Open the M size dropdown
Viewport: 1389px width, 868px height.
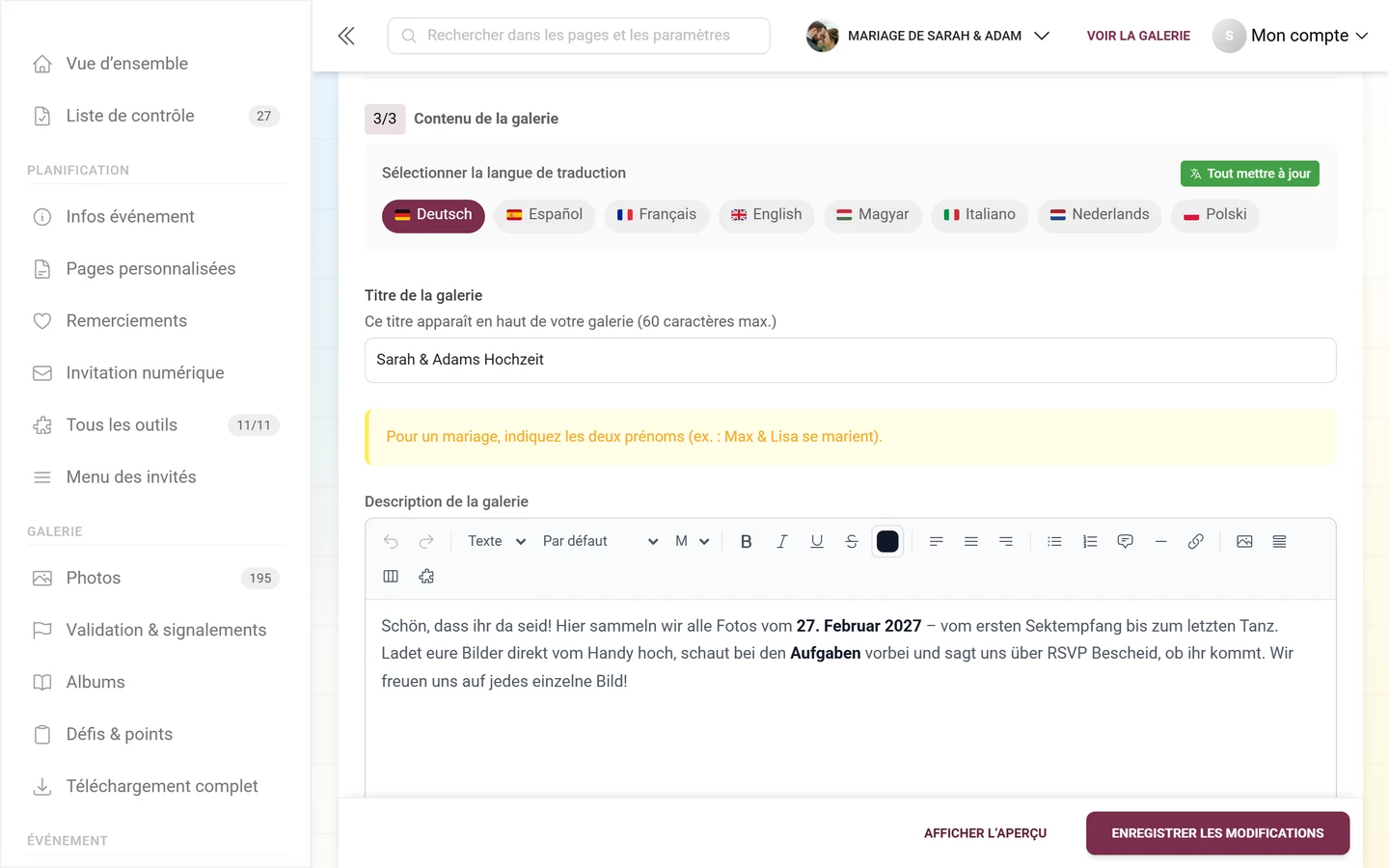pos(692,542)
